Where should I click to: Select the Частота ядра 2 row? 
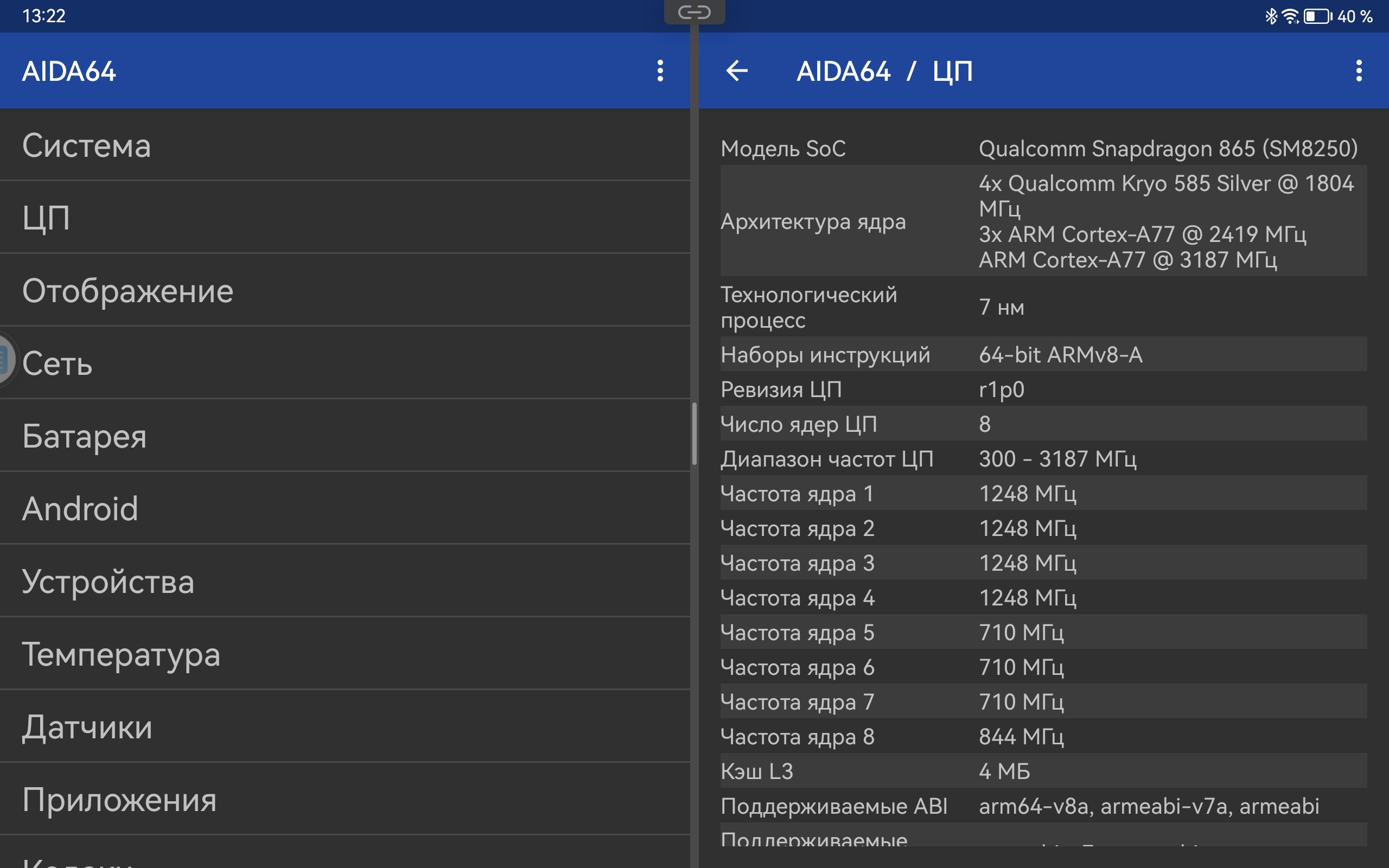[1043, 528]
